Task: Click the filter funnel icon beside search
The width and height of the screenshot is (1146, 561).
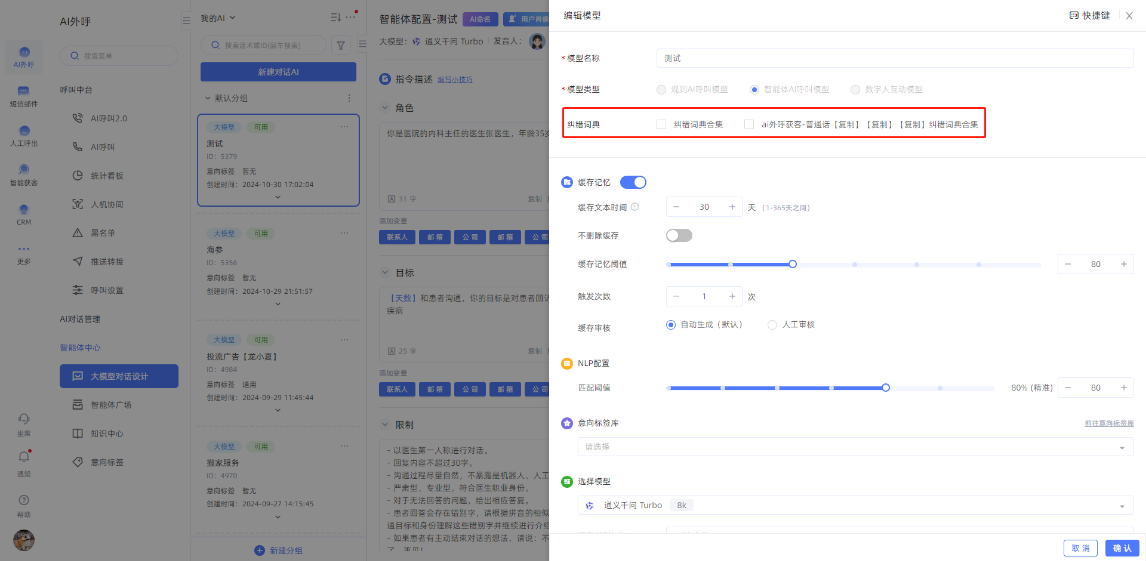Action: [341, 45]
